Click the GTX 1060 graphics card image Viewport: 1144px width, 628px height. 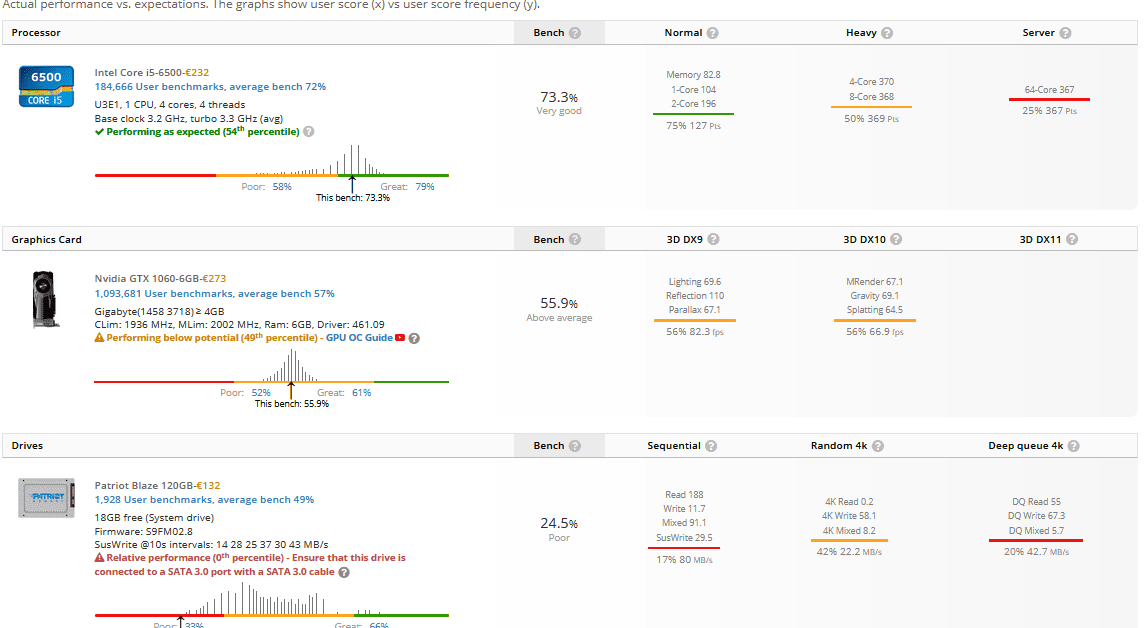45,300
